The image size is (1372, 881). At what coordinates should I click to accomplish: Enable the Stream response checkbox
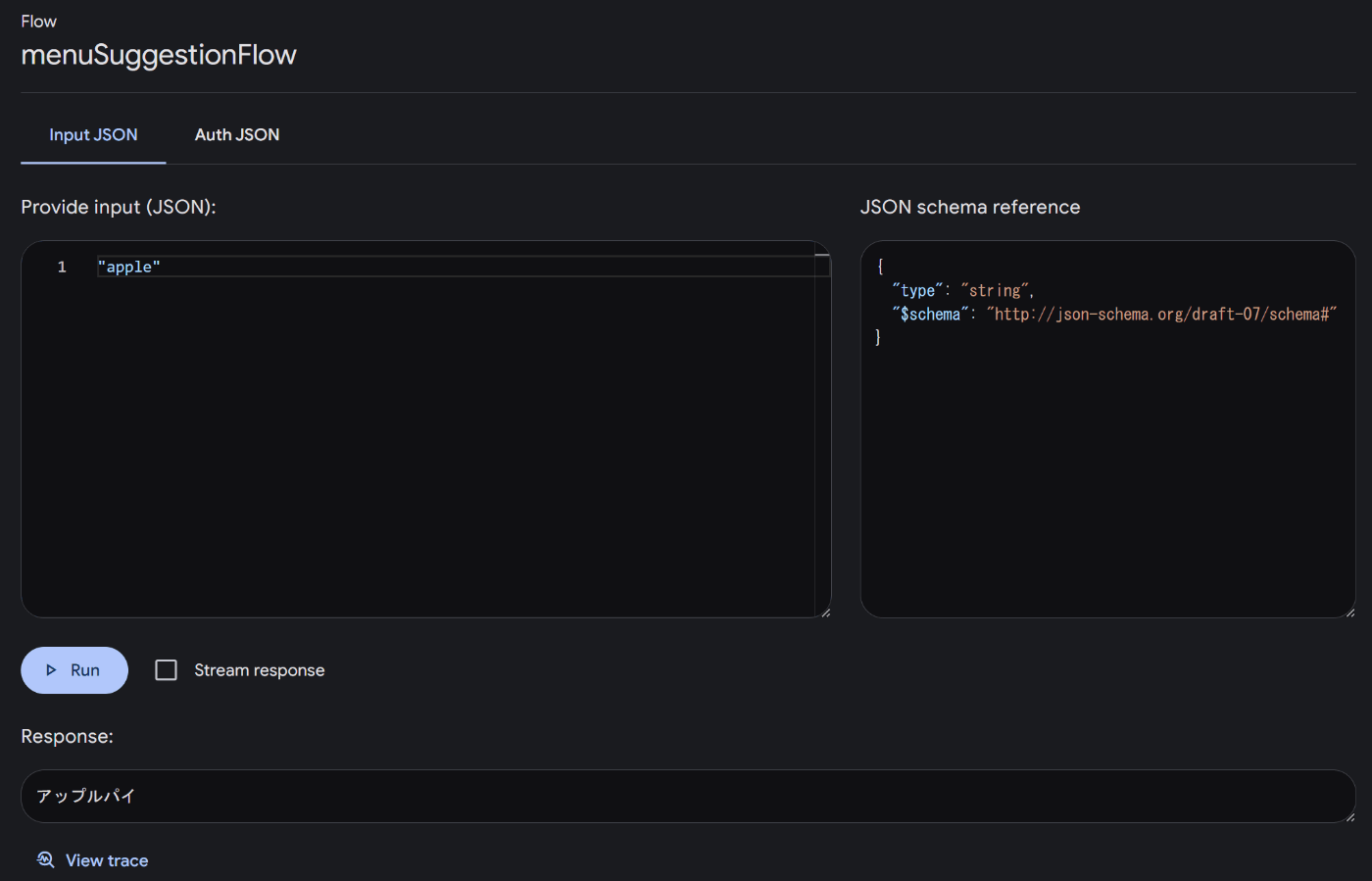[x=167, y=670]
